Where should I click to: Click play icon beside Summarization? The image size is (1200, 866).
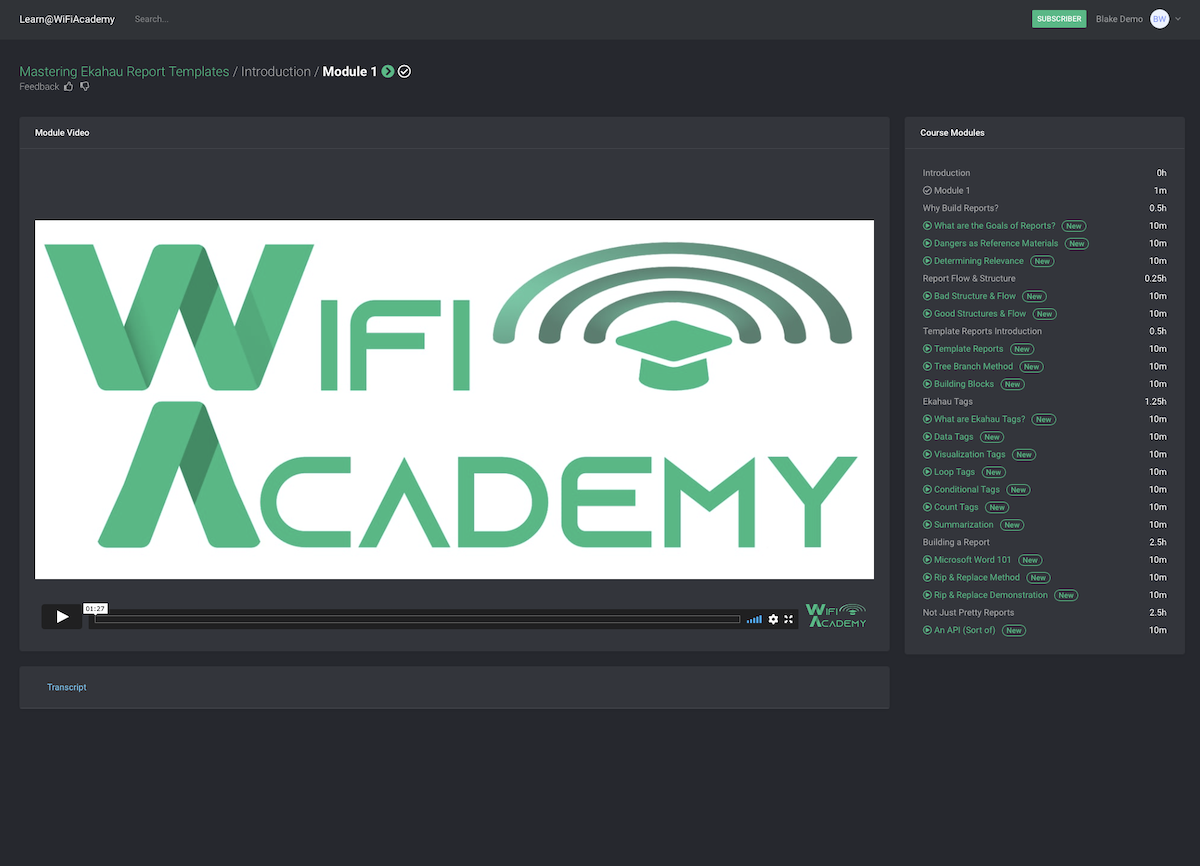point(927,525)
